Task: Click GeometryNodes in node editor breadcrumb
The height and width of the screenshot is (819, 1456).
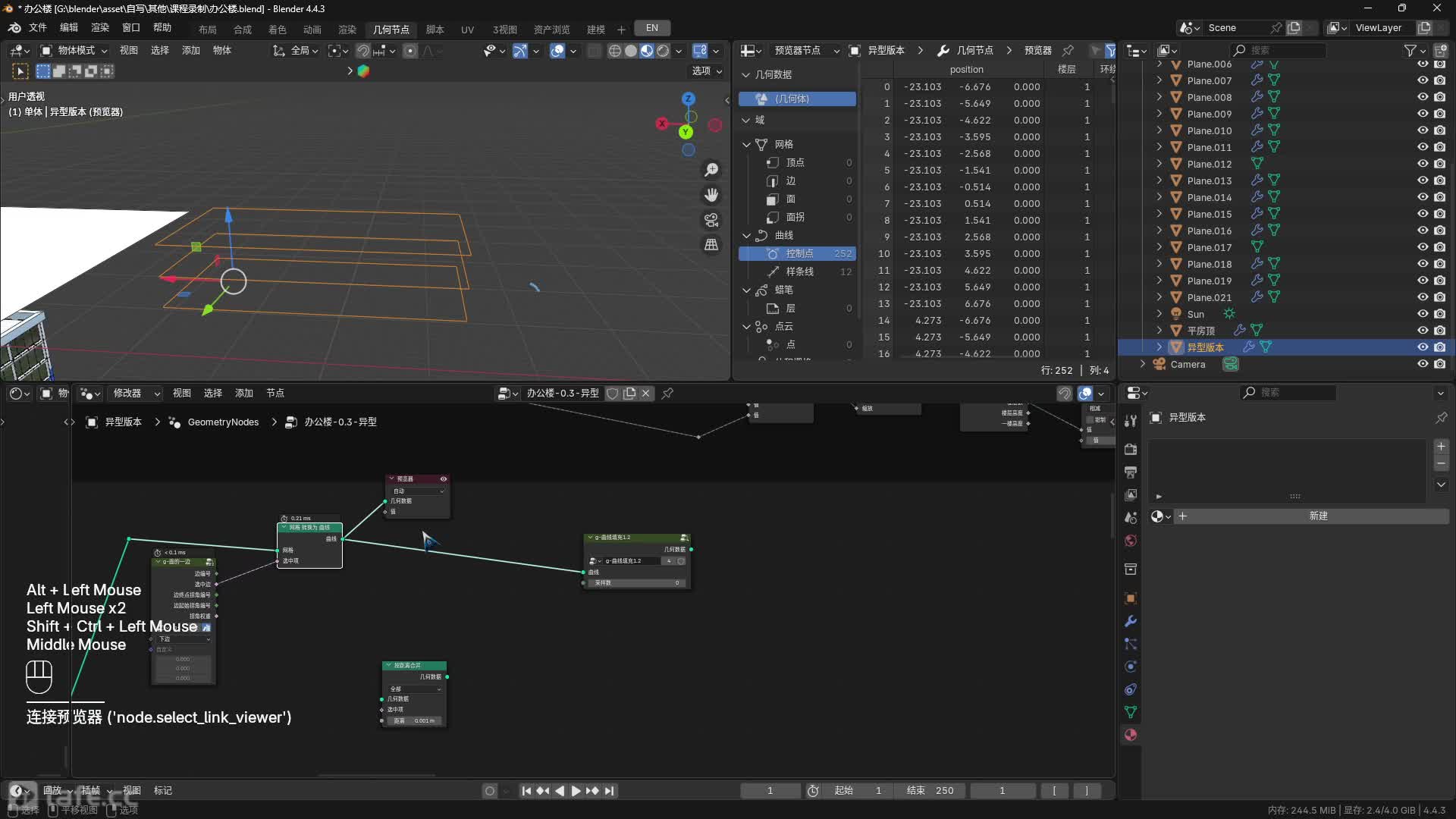Action: [223, 422]
